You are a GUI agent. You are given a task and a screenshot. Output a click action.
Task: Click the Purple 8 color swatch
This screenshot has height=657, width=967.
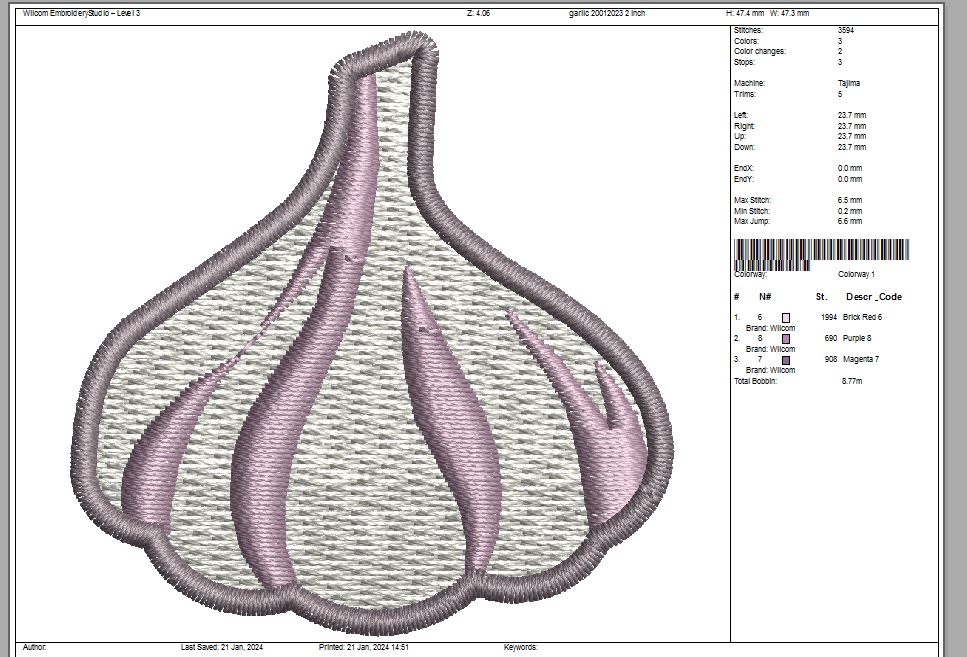pyautogui.click(x=786, y=338)
